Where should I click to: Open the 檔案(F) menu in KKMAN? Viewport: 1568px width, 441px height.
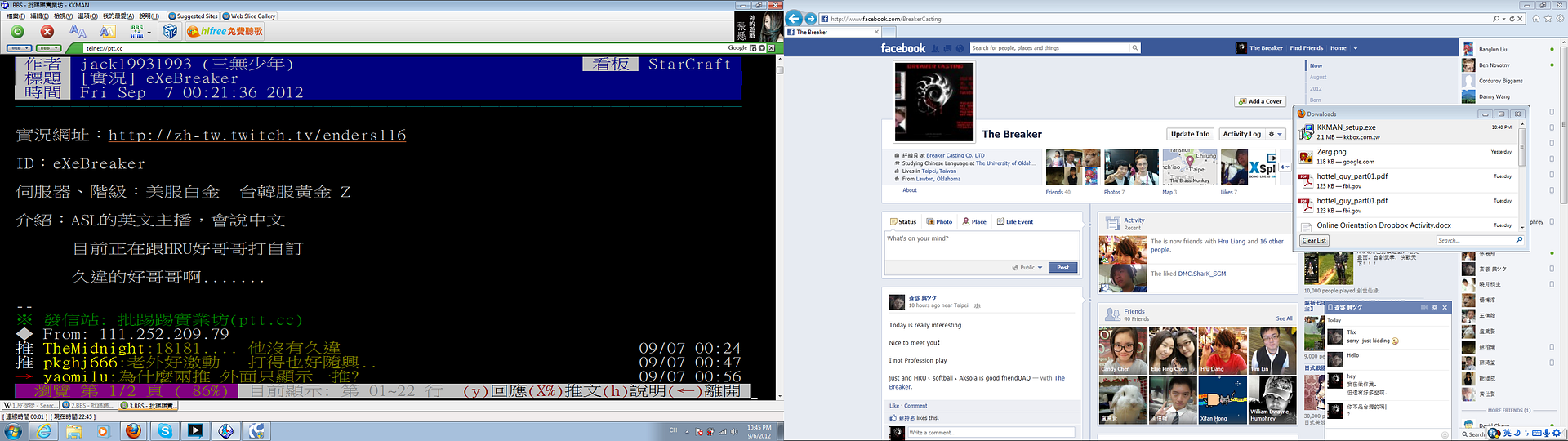pyautogui.click(x=16, y=16)
